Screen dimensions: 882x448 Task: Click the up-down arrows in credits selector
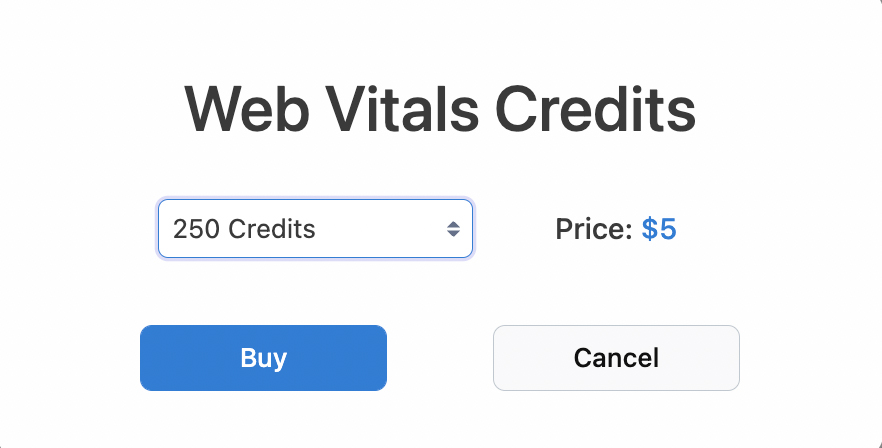453,229
